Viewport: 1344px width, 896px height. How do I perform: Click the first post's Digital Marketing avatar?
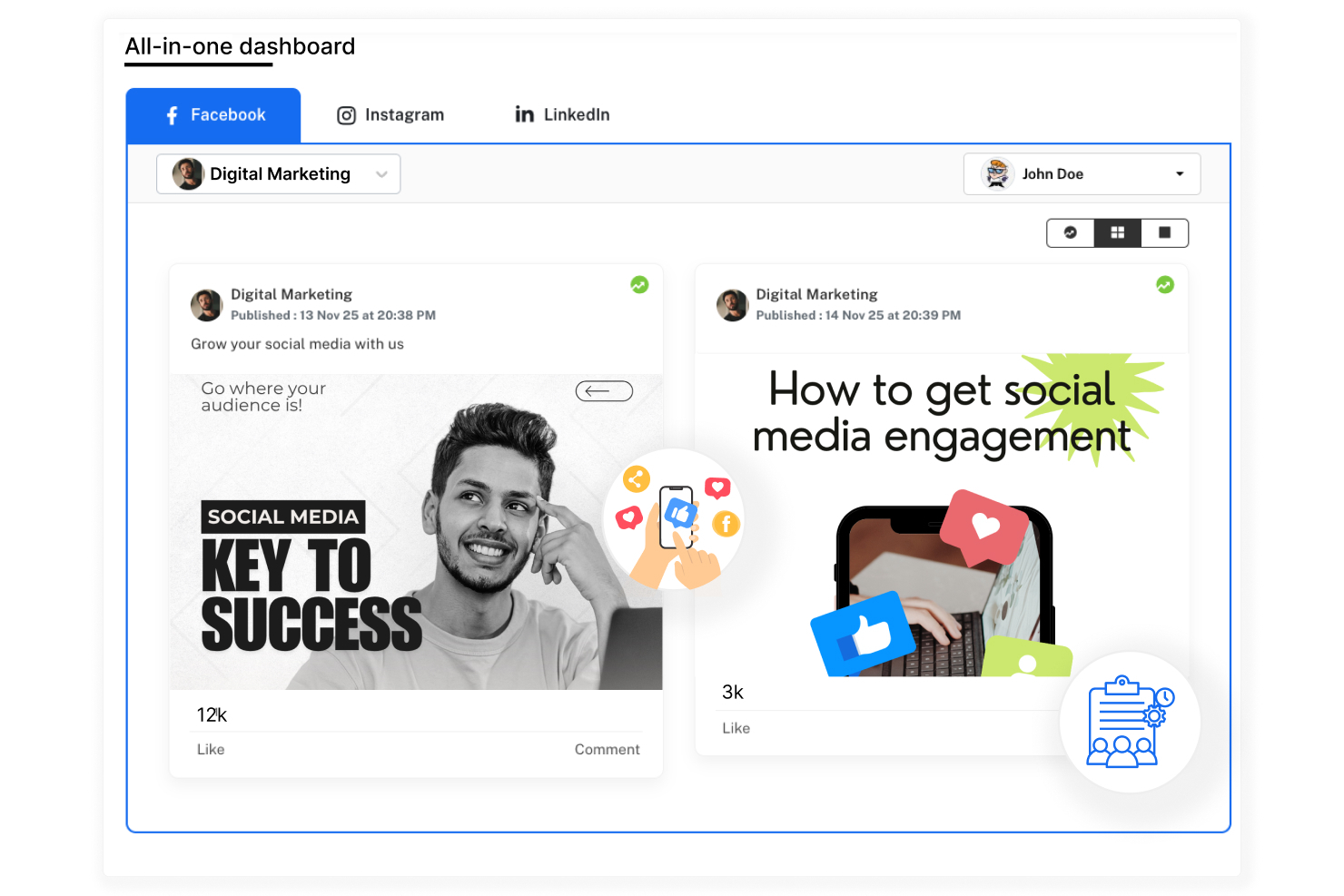pyautogui.click(x=207, y=305)
